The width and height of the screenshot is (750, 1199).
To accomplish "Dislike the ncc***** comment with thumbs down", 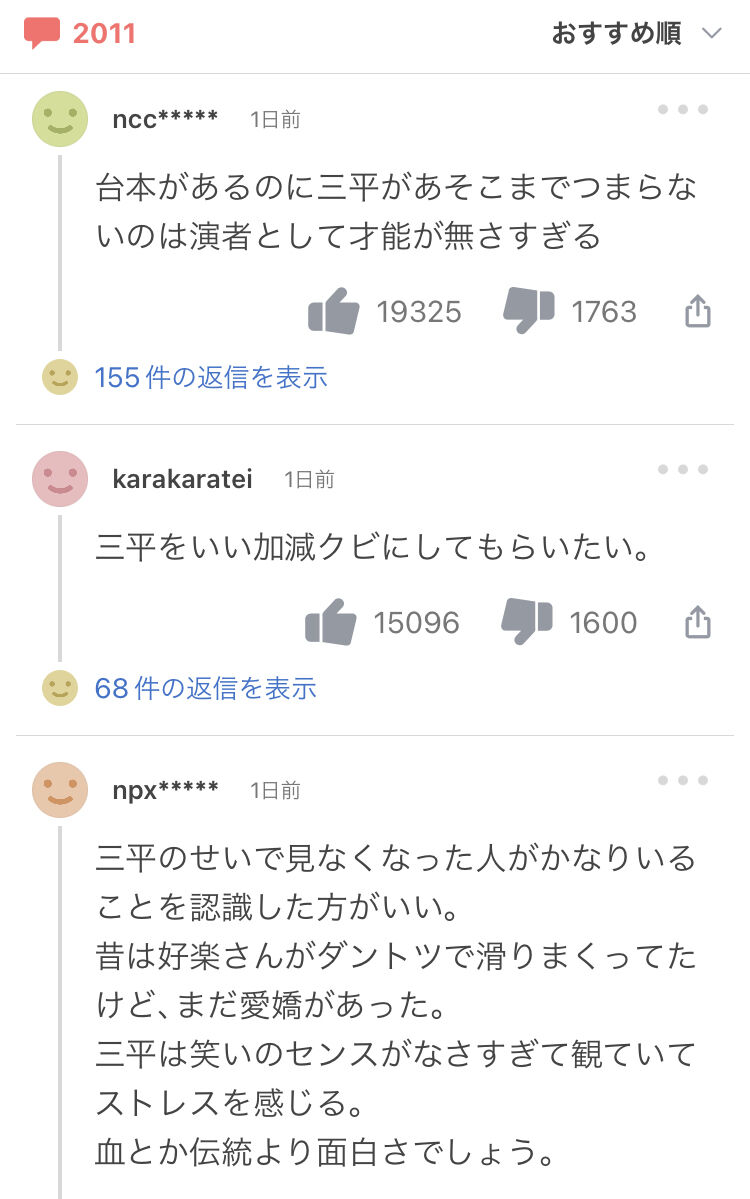I will click(x=529, y=311).
